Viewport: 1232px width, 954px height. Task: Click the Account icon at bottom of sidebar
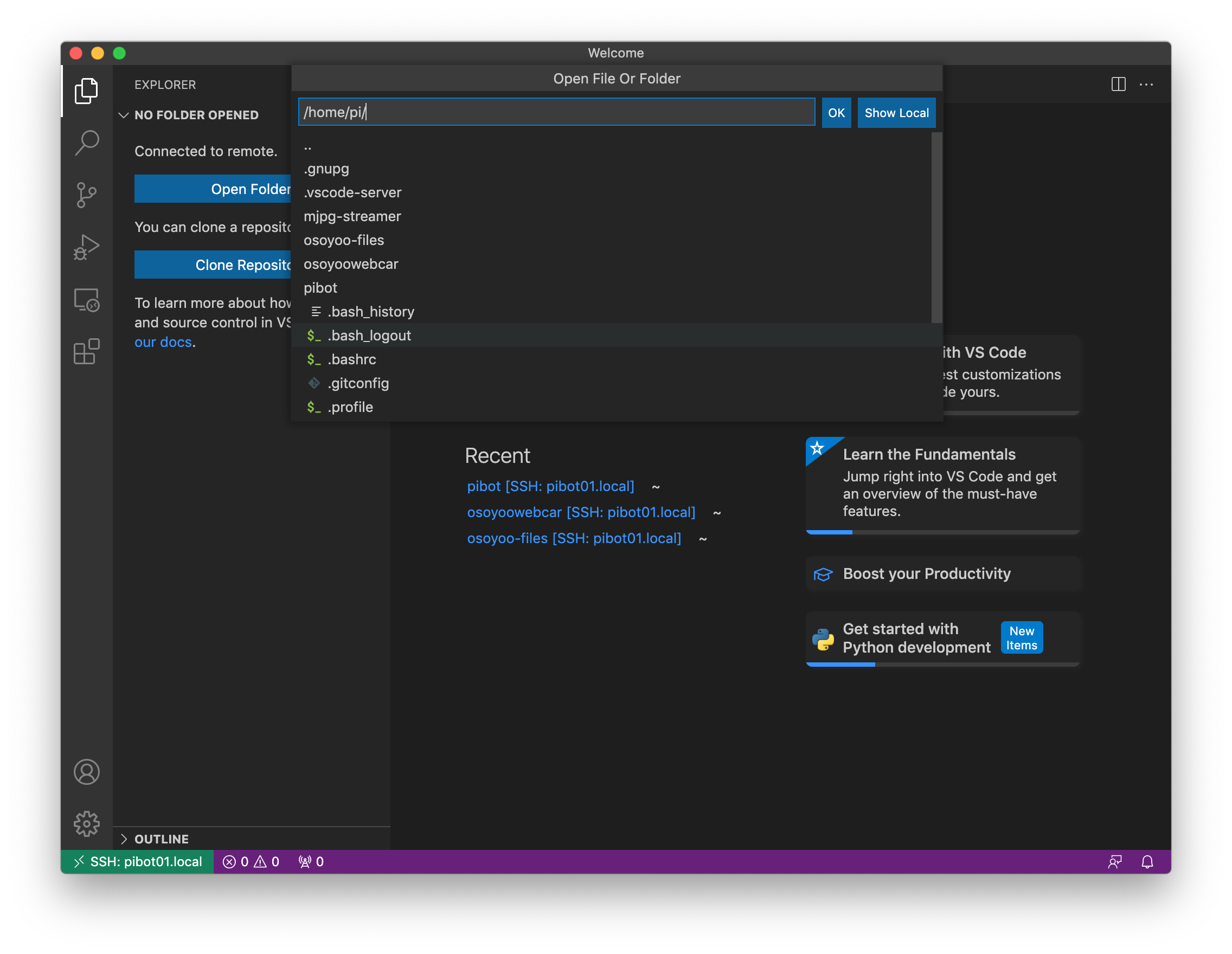pos(86,771)
